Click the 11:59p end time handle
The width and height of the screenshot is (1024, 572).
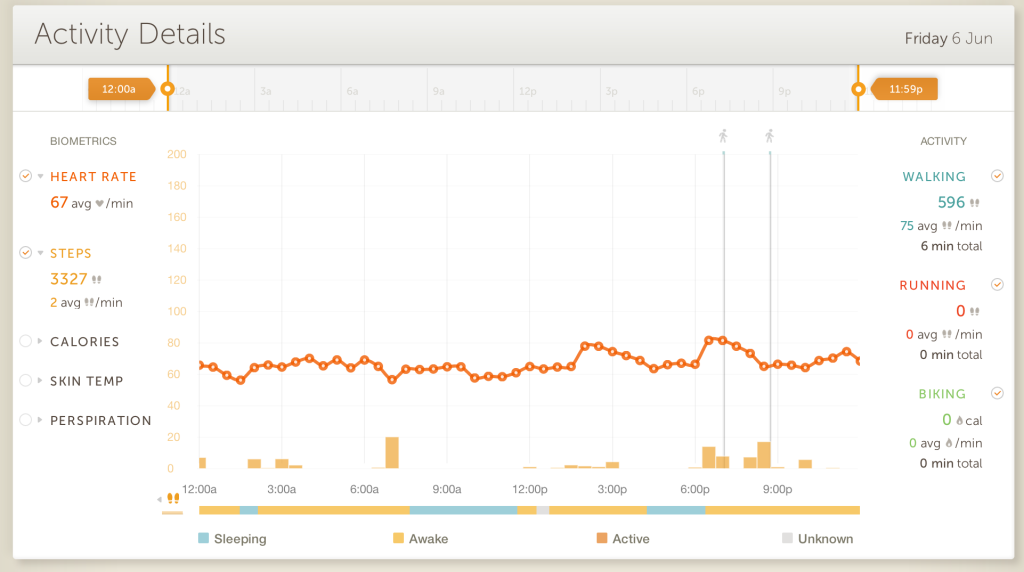(x=905, y=89)
